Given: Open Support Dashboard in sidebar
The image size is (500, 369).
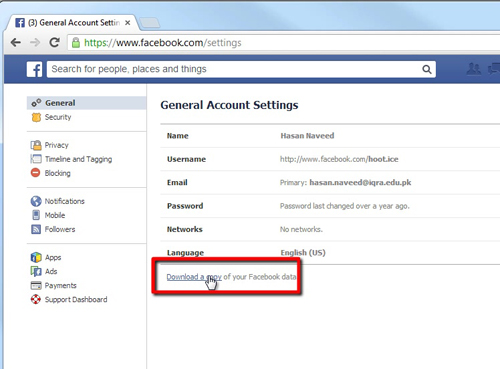Looking at the screenshot, I should coord(76,300).
